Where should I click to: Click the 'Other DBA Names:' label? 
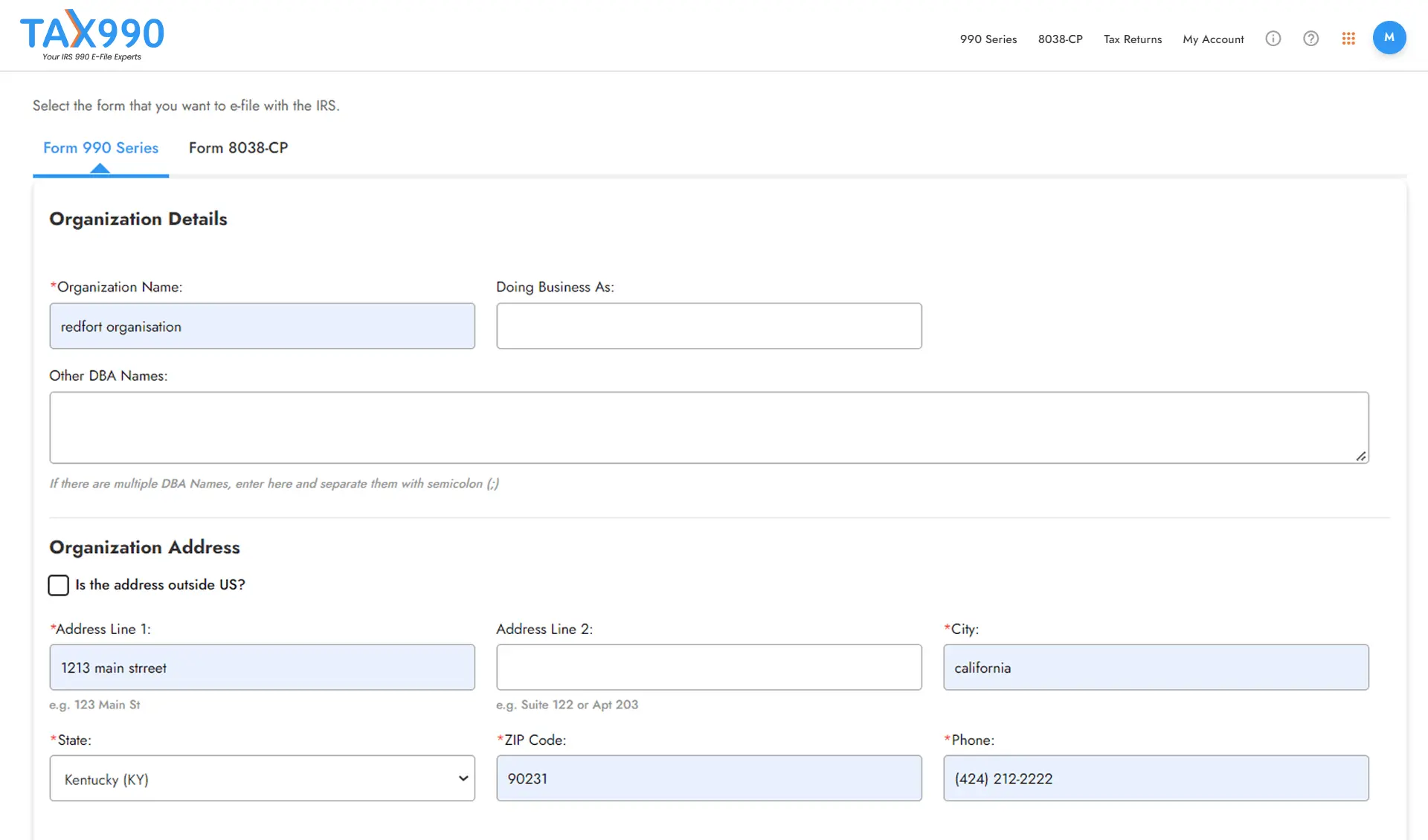pos(109,376)
